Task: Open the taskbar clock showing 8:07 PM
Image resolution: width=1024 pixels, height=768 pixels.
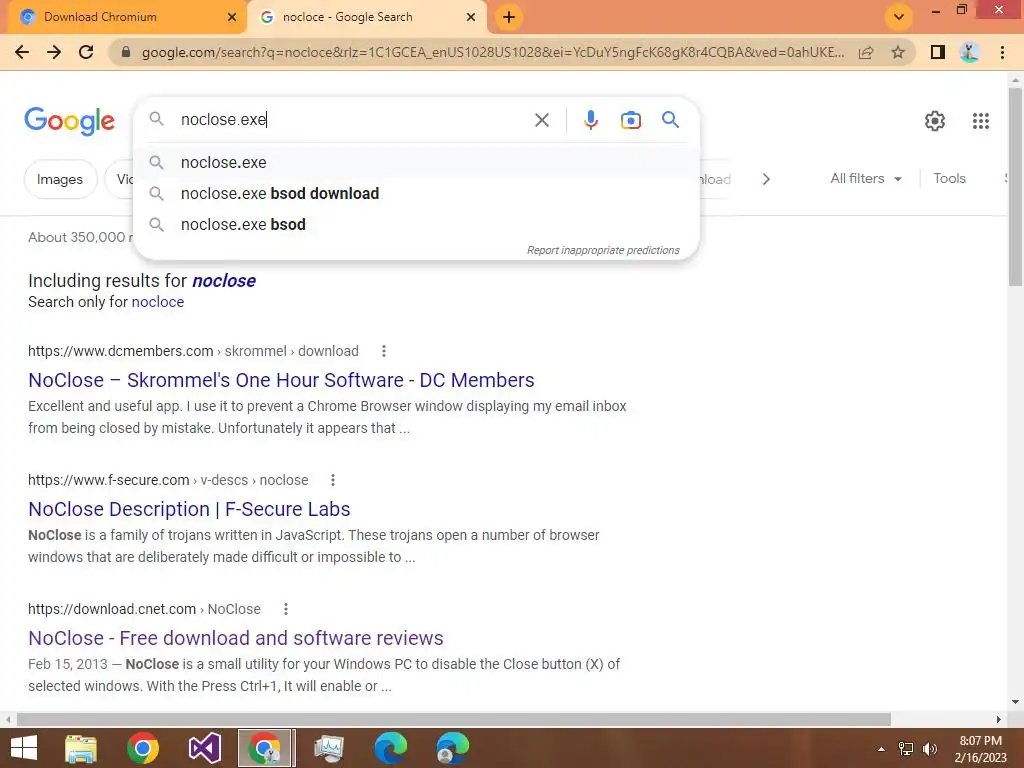Action: [980, 749]
